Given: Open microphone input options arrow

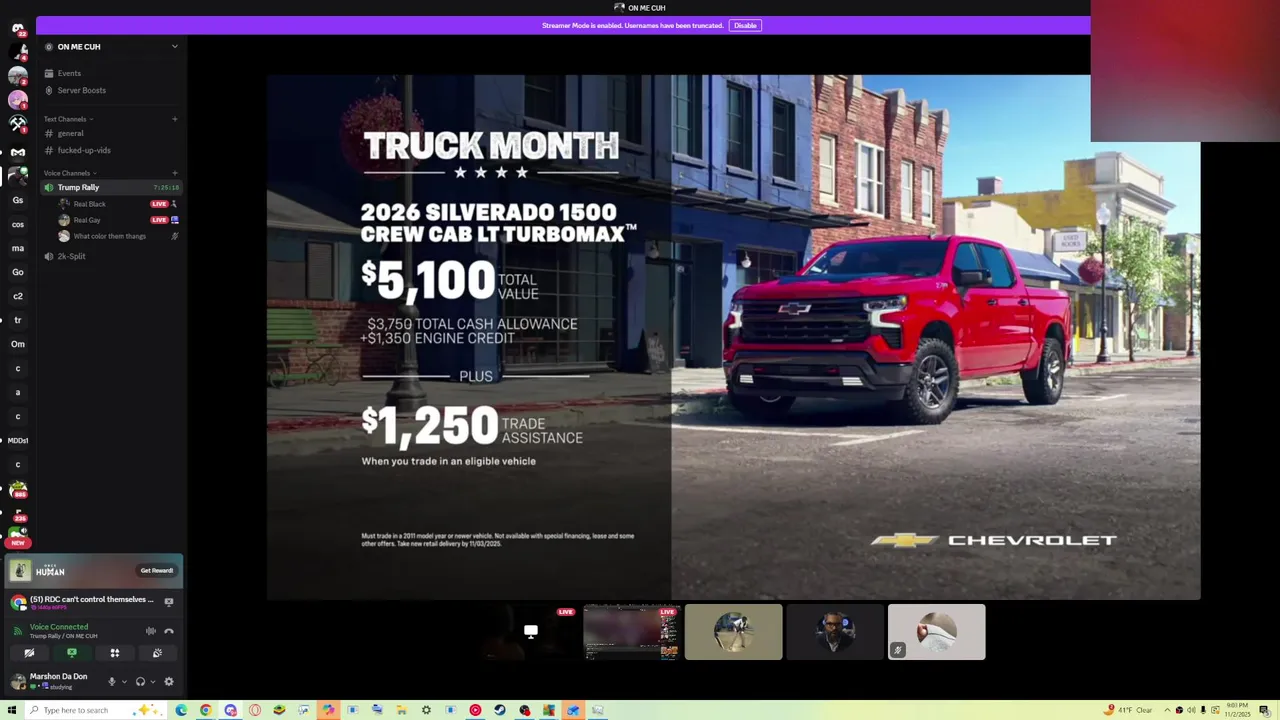Looking at the screenshot, I should click(x=124, y=682).
